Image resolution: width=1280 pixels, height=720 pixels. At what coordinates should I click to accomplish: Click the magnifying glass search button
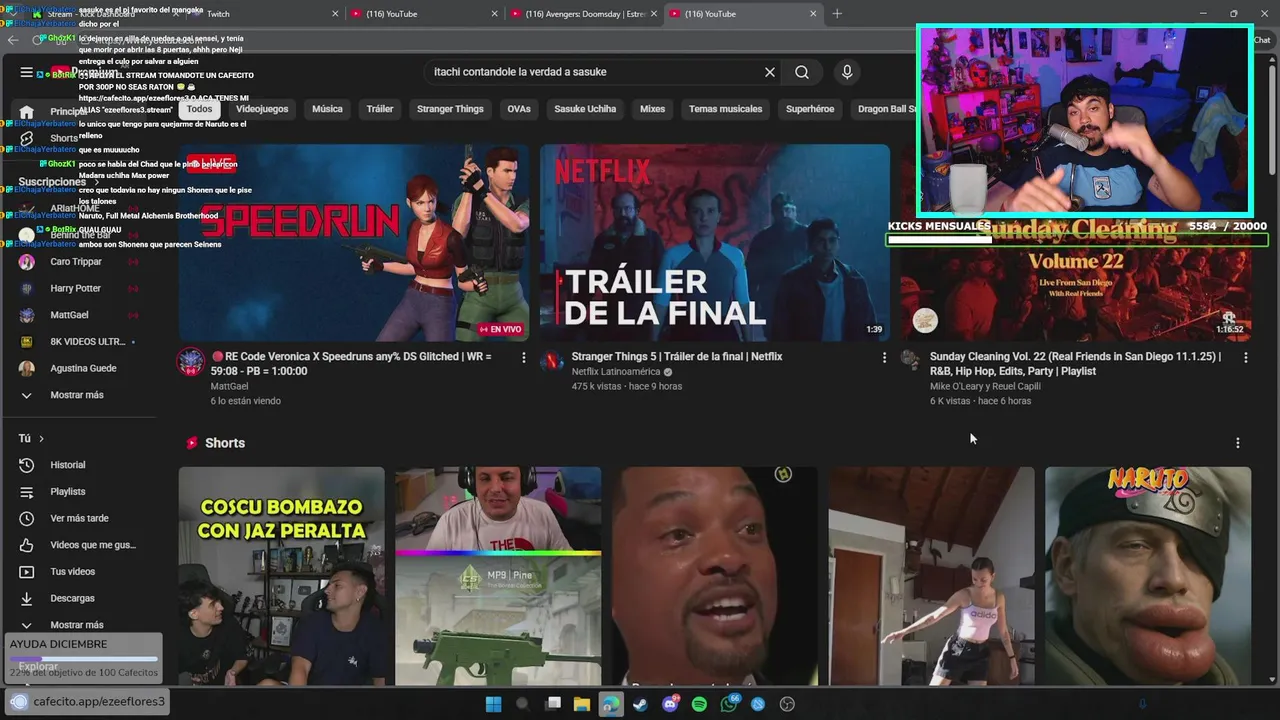tap(802, 72)
